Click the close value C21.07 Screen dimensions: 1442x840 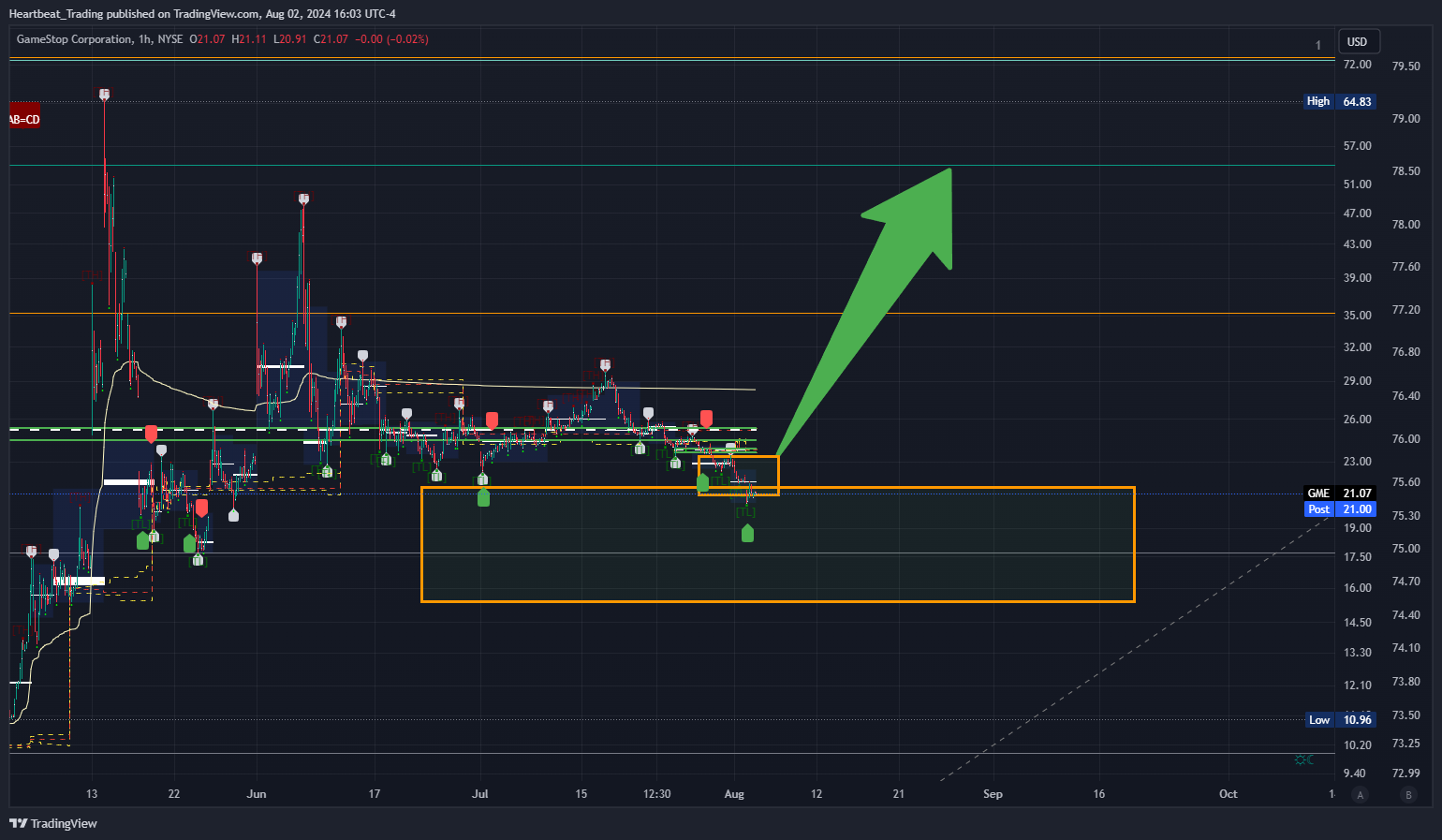331,39
